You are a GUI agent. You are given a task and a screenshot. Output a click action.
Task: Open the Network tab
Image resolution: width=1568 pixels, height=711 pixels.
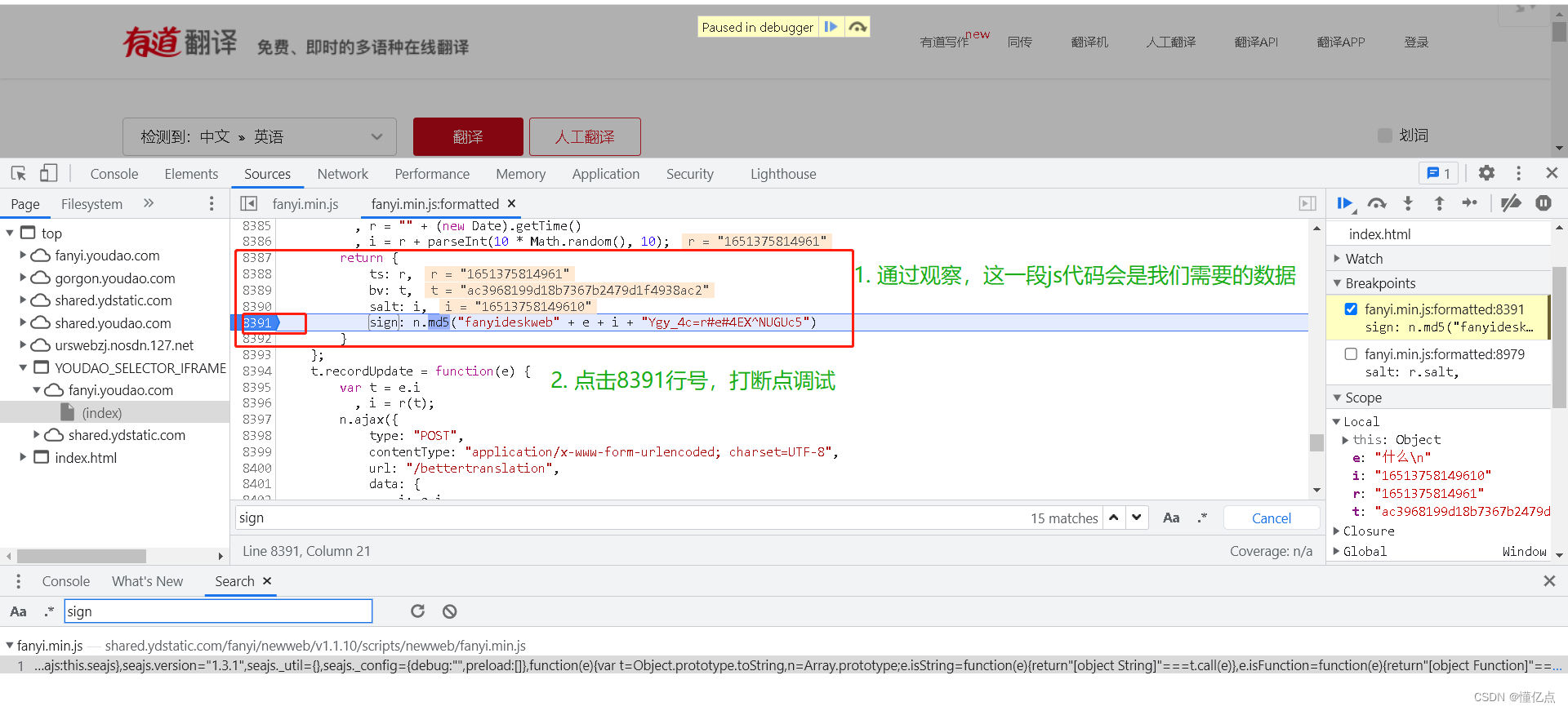click(x=342, y=173)
